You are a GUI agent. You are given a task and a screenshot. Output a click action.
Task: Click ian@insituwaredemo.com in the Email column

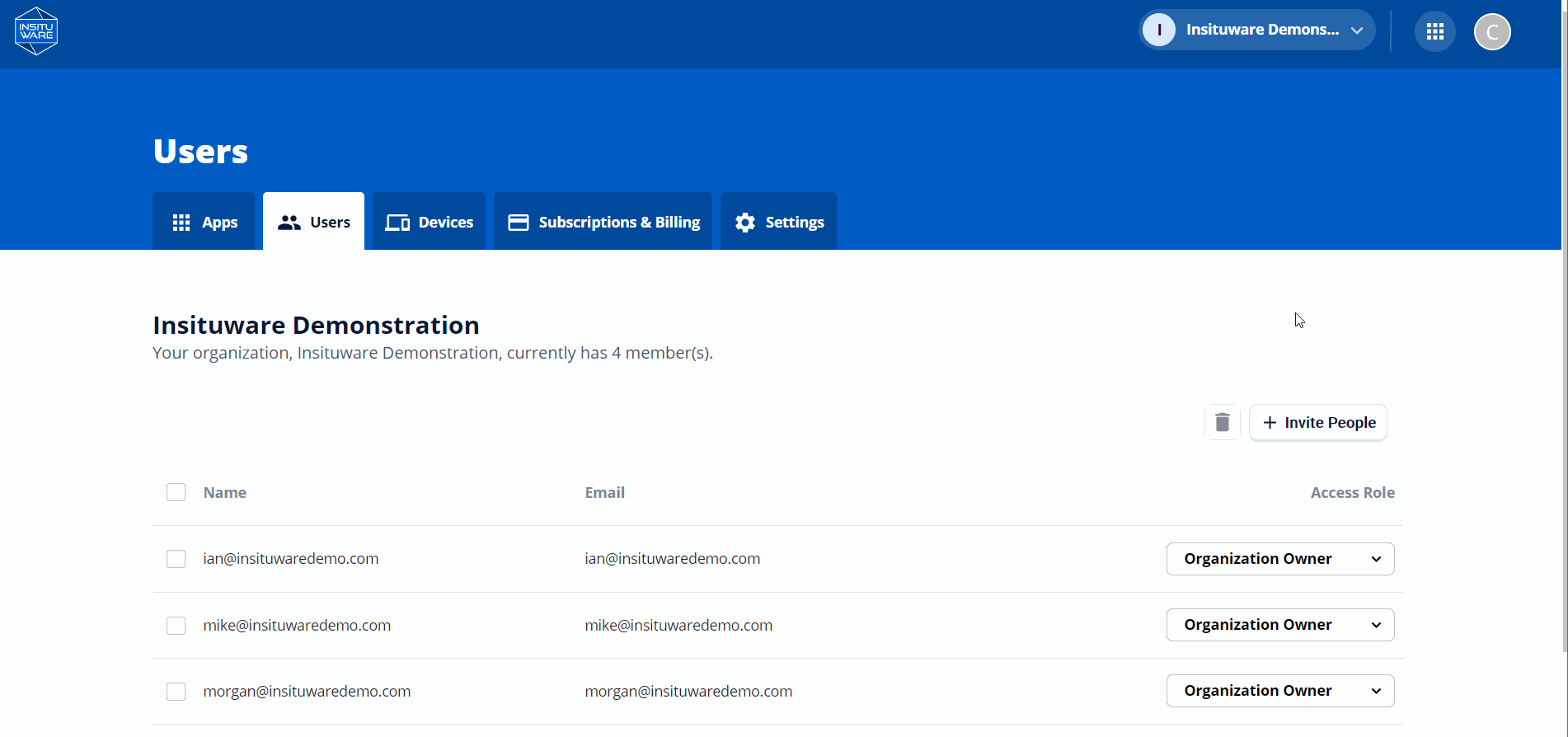[x=672, y=558]
